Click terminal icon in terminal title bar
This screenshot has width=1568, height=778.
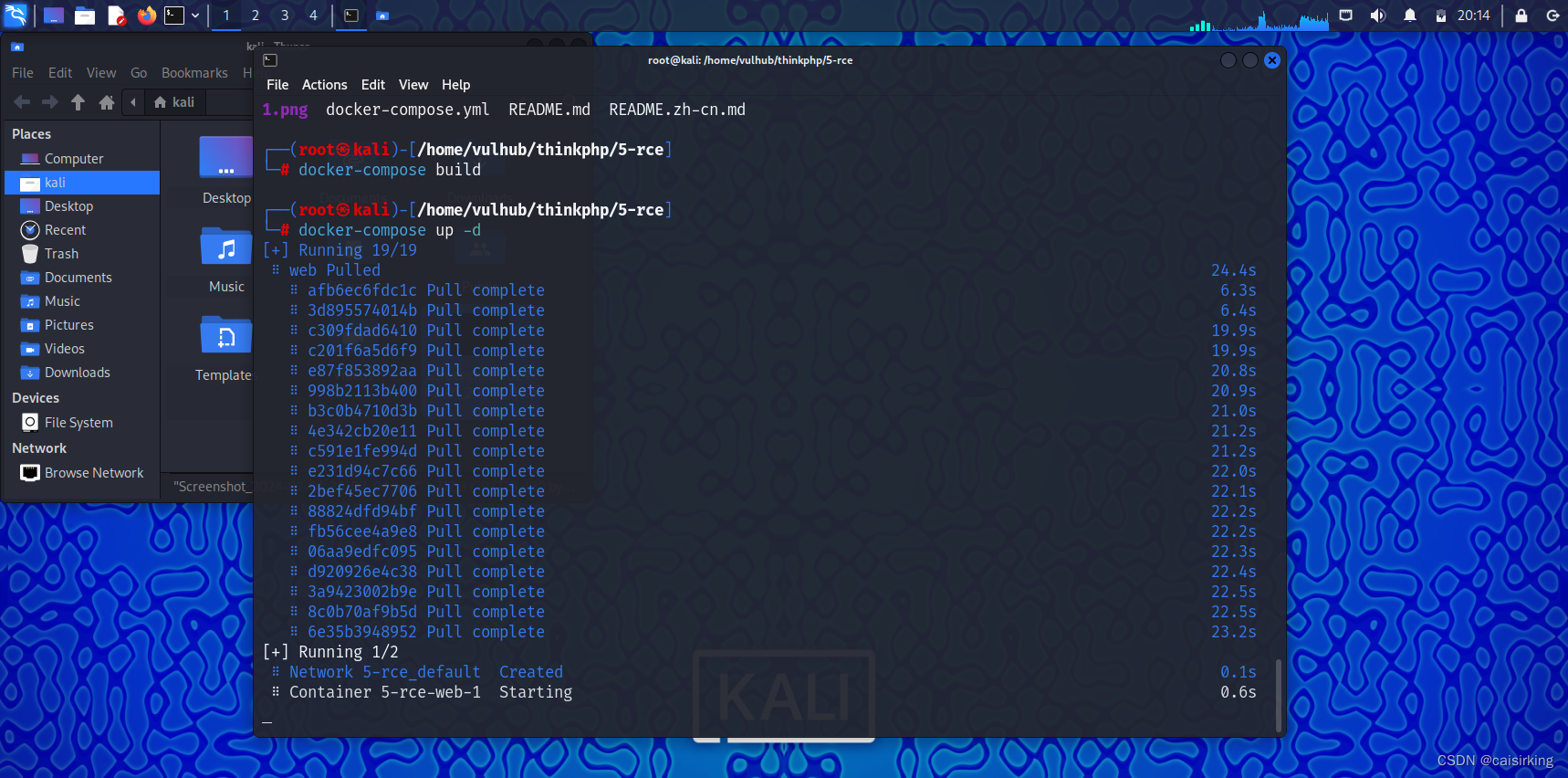270,60
